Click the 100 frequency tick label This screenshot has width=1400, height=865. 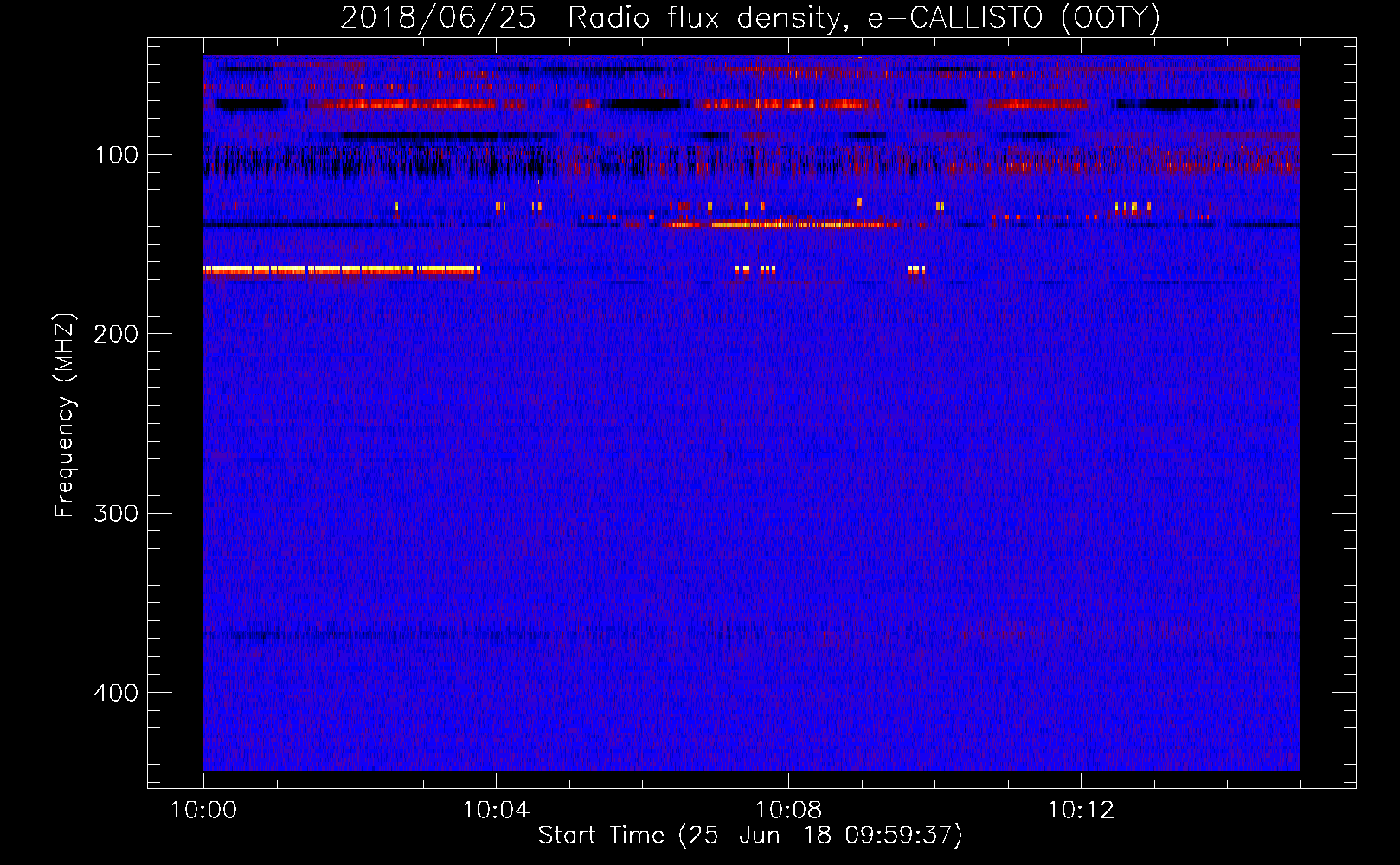coord(117,155)
